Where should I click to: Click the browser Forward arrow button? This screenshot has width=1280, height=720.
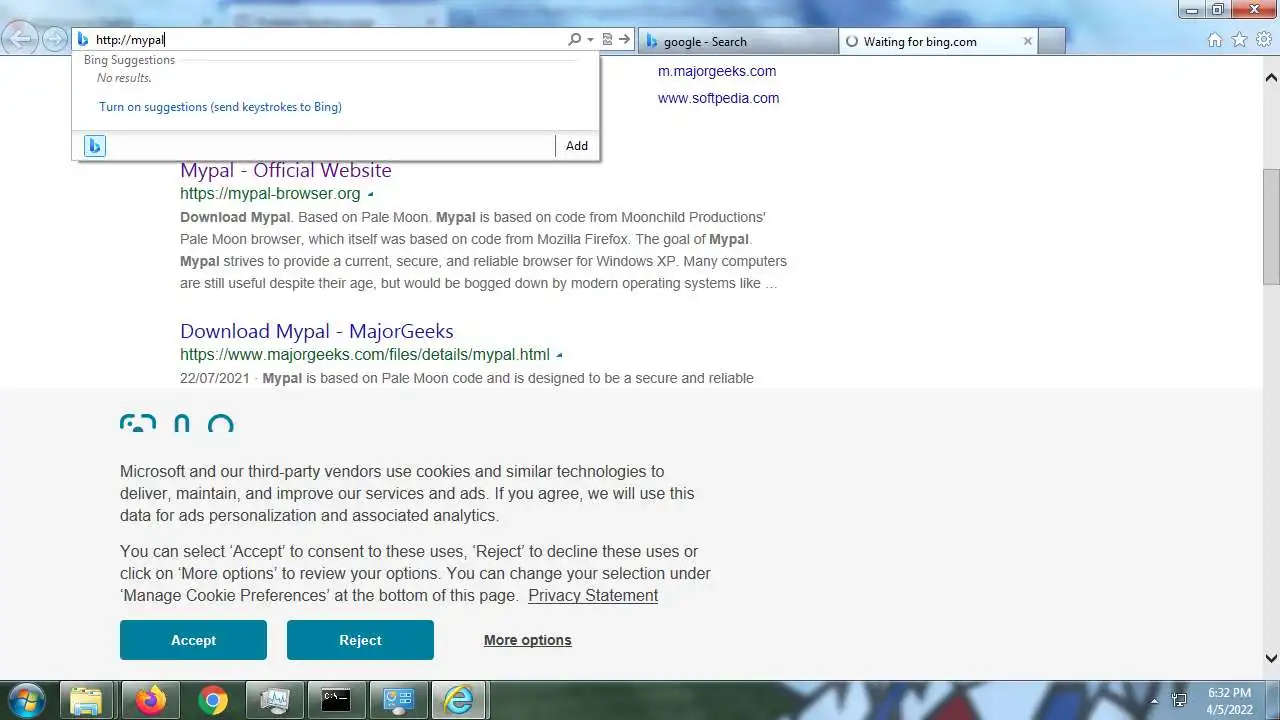(54, 40)
